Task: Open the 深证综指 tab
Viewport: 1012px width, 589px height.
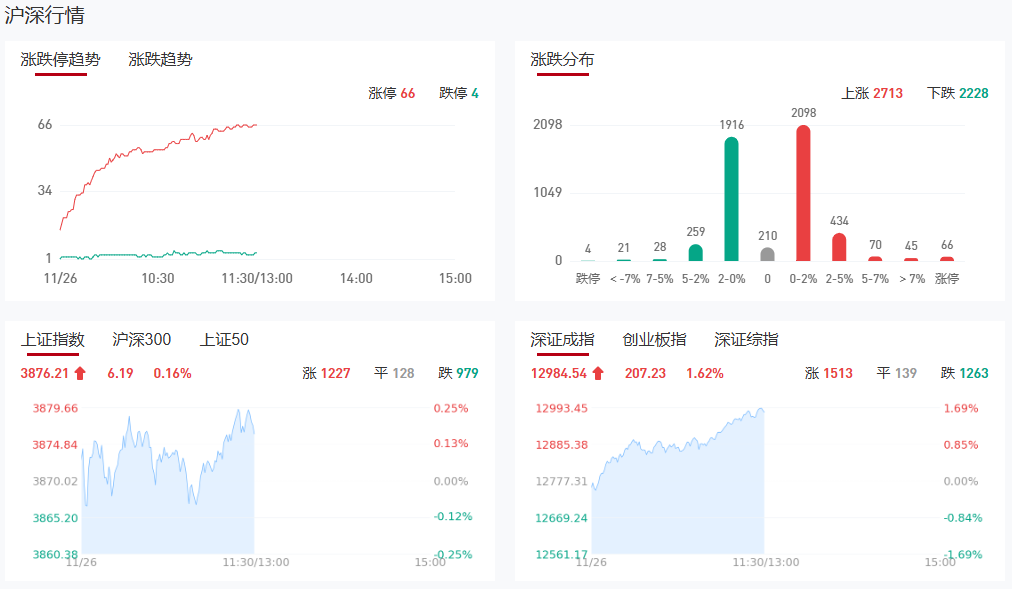Action: [746, 340]
